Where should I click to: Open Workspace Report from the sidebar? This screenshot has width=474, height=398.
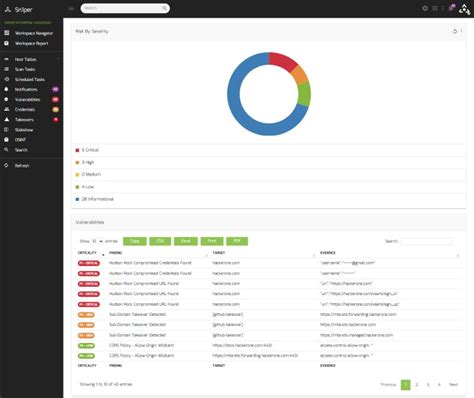pos(31,43)
